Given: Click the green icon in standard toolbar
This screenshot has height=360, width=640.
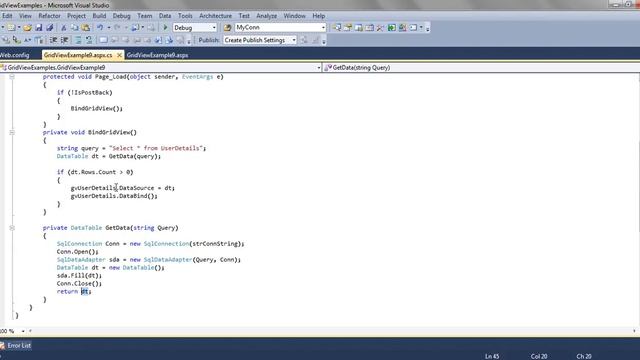Looking at the screenshot, I should (x=391, y=28).
